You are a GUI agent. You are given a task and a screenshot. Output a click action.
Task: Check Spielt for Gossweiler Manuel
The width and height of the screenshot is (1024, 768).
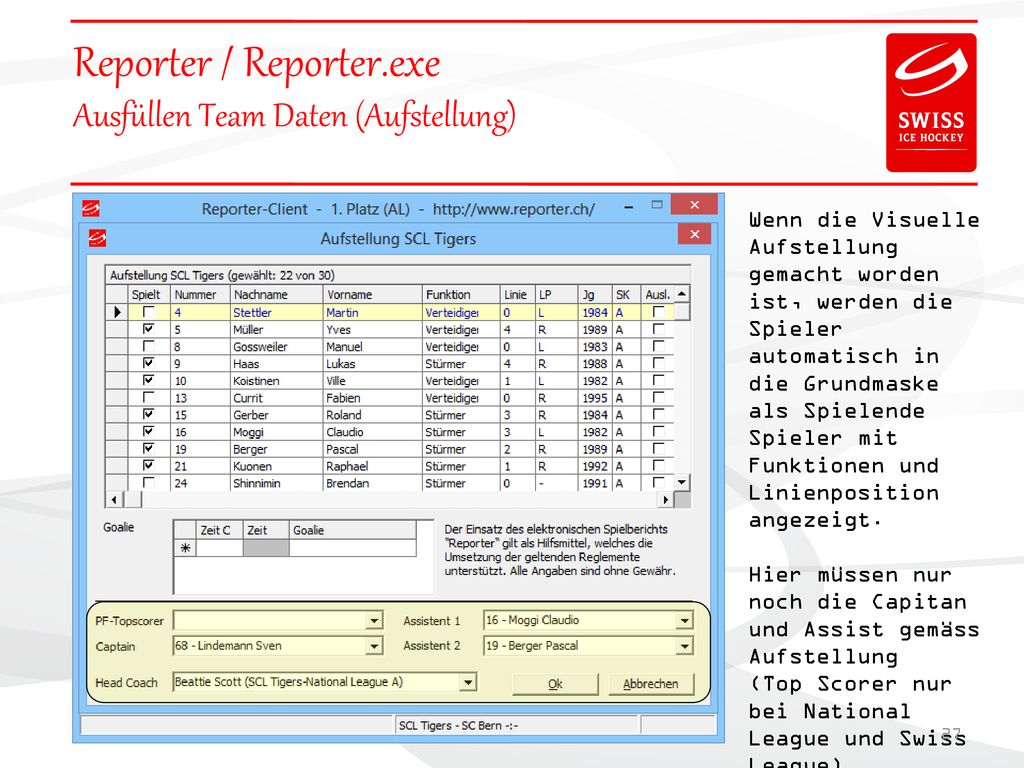coord(149,345)
